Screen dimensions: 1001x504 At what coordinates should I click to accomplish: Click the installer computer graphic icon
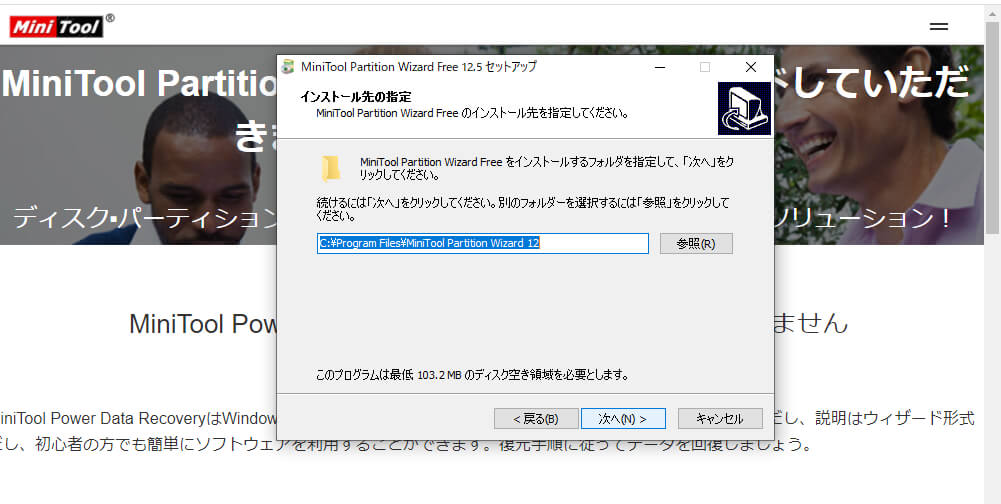click(x=744, y=109)
